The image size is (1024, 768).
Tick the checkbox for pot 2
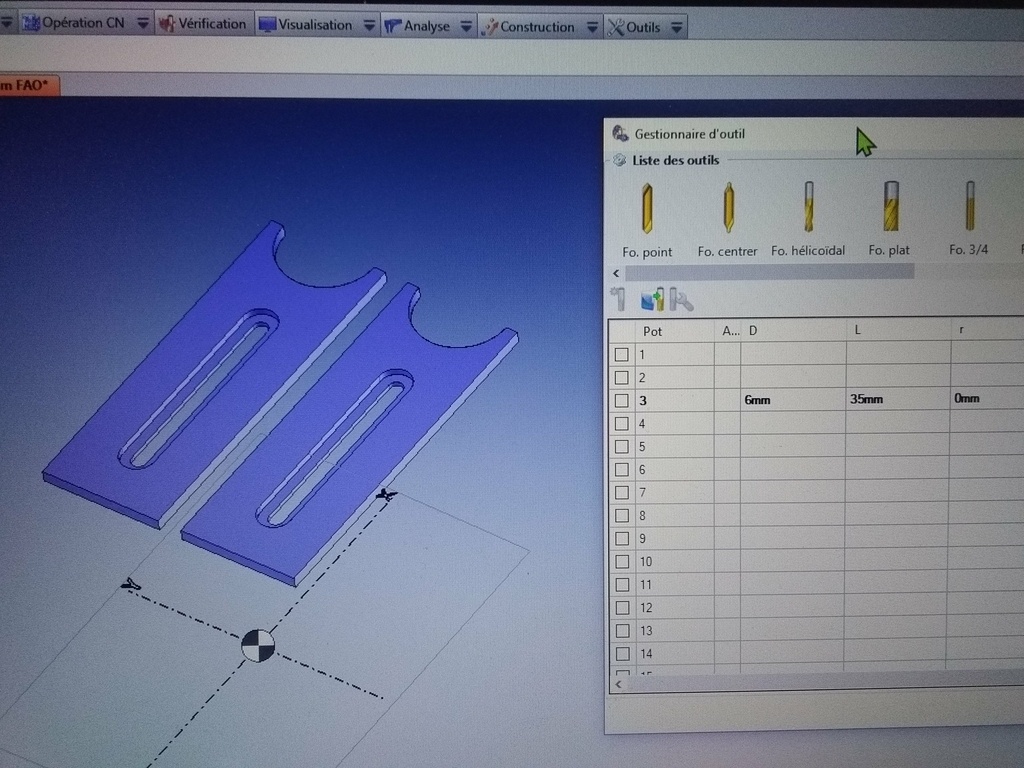pyautogui.click(x=622, y=377)
